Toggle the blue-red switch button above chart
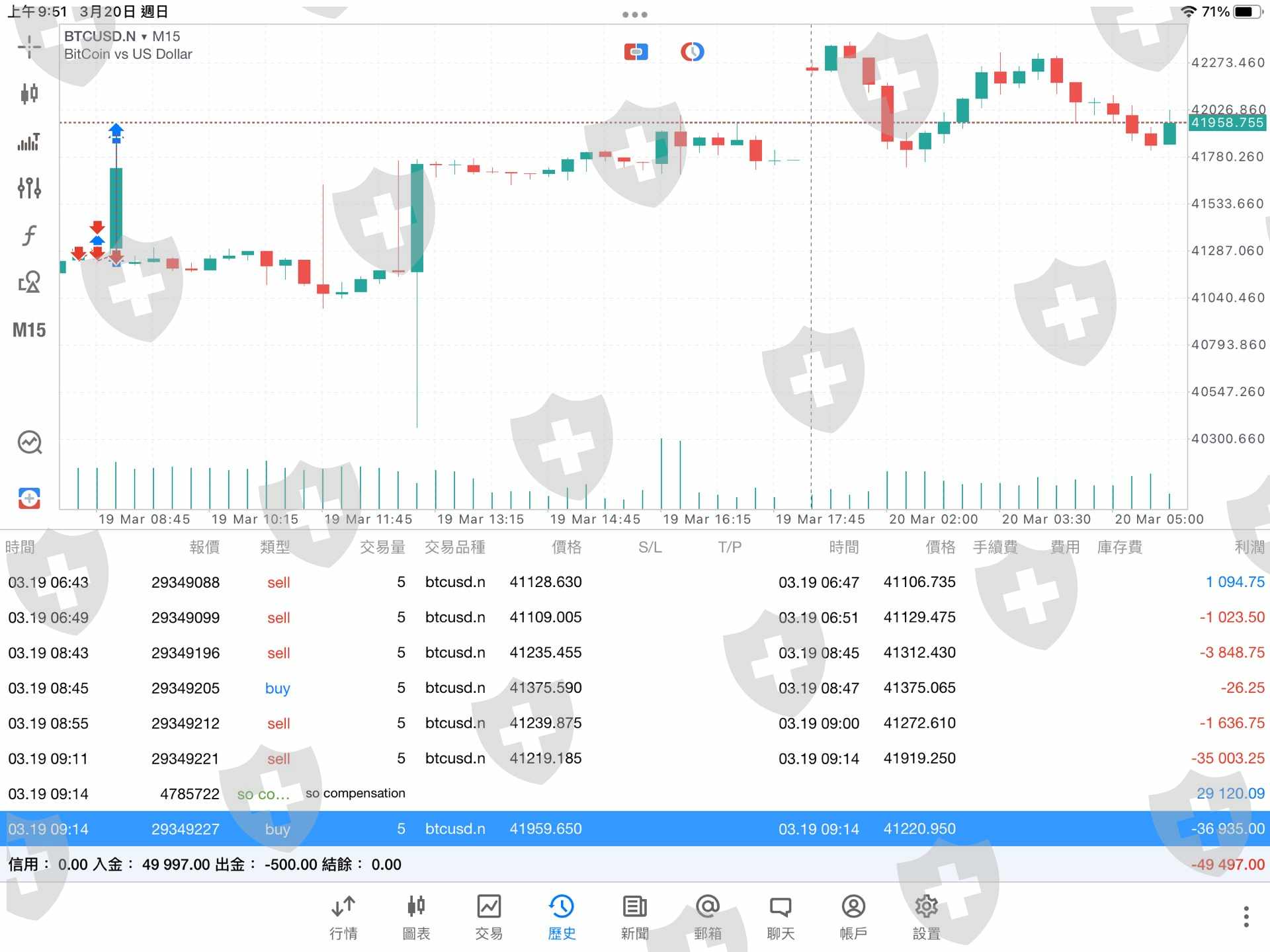 [x=636, y=52]
